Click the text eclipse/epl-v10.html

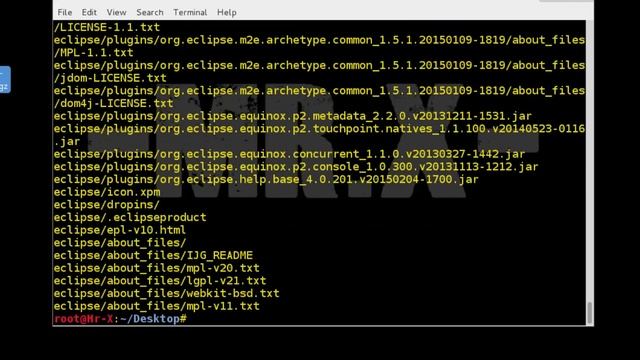pyautogui.click(x=120, y=230)
